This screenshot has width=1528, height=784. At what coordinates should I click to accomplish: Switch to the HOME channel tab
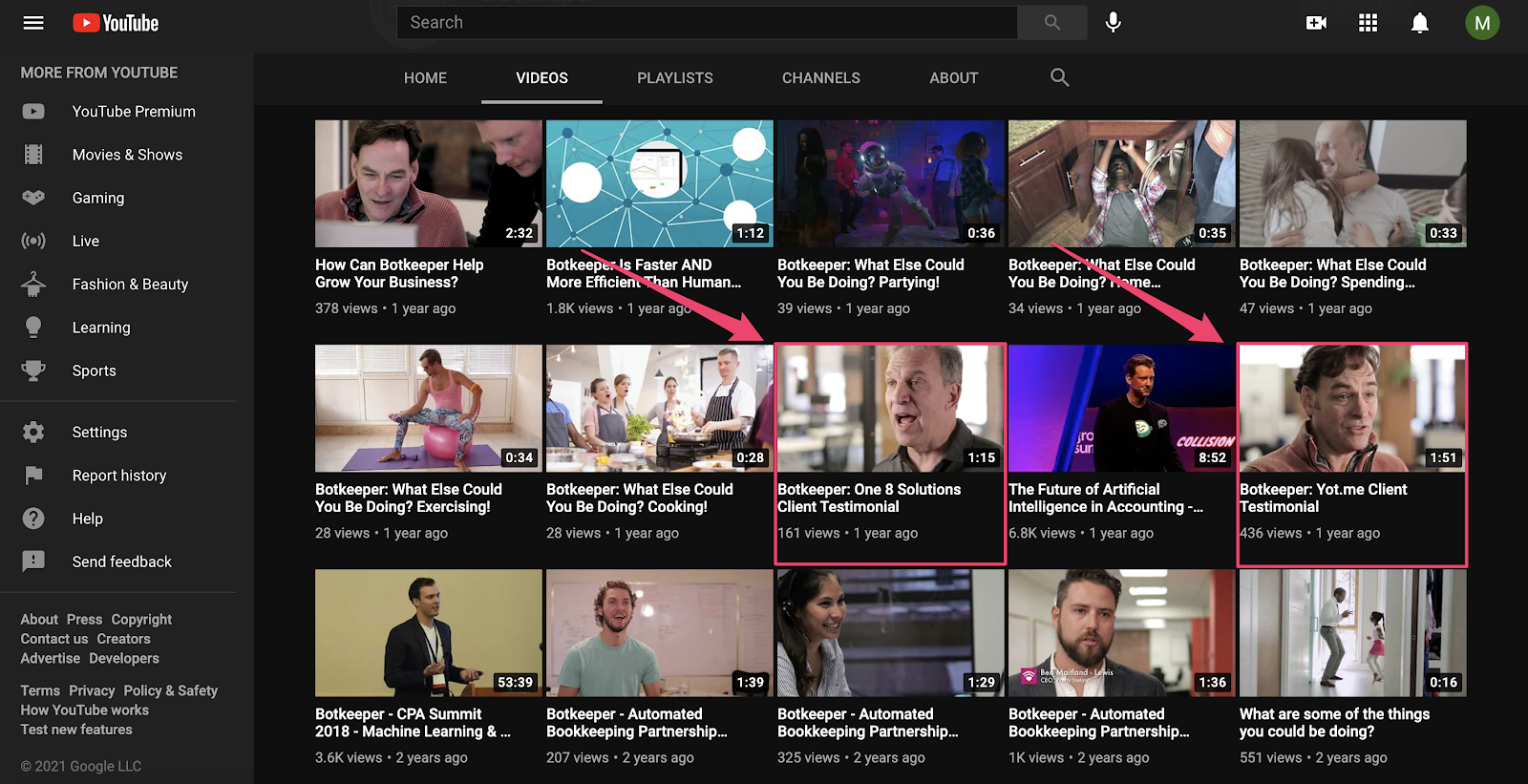pyautogui.click(x=425, y=78)
